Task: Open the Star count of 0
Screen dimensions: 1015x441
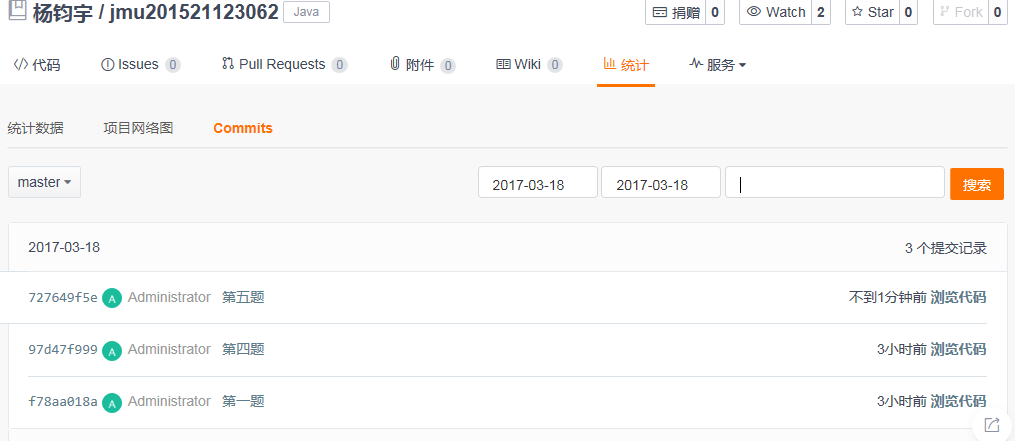Action: point(908,12)
